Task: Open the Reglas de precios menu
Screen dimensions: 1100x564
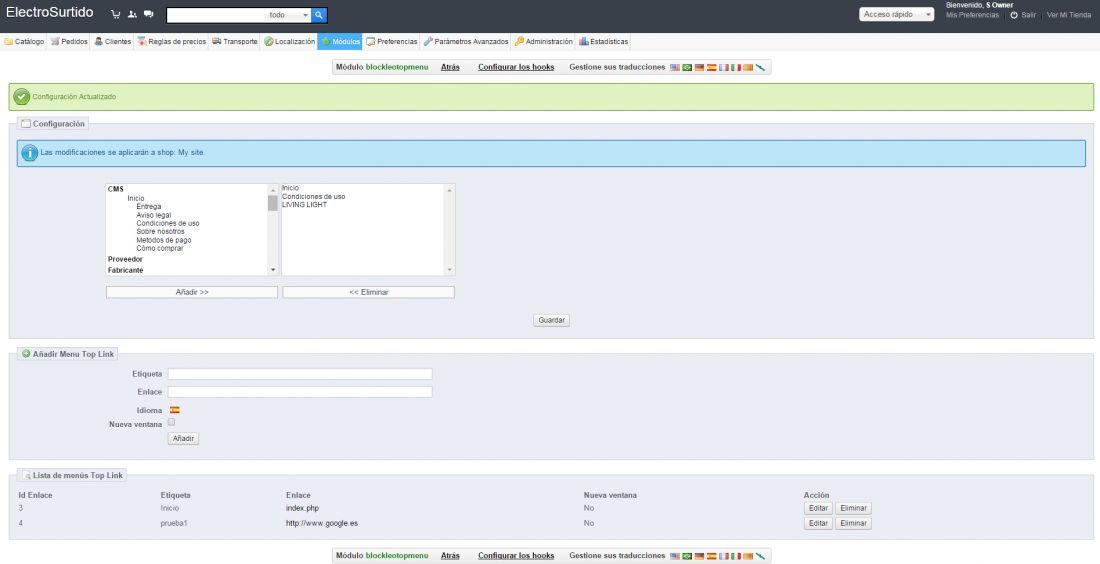Action: click(172, 41)
